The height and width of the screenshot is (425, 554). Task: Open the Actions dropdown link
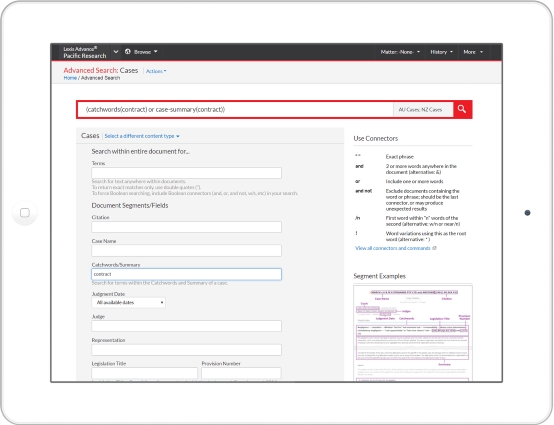click(156, 71)
